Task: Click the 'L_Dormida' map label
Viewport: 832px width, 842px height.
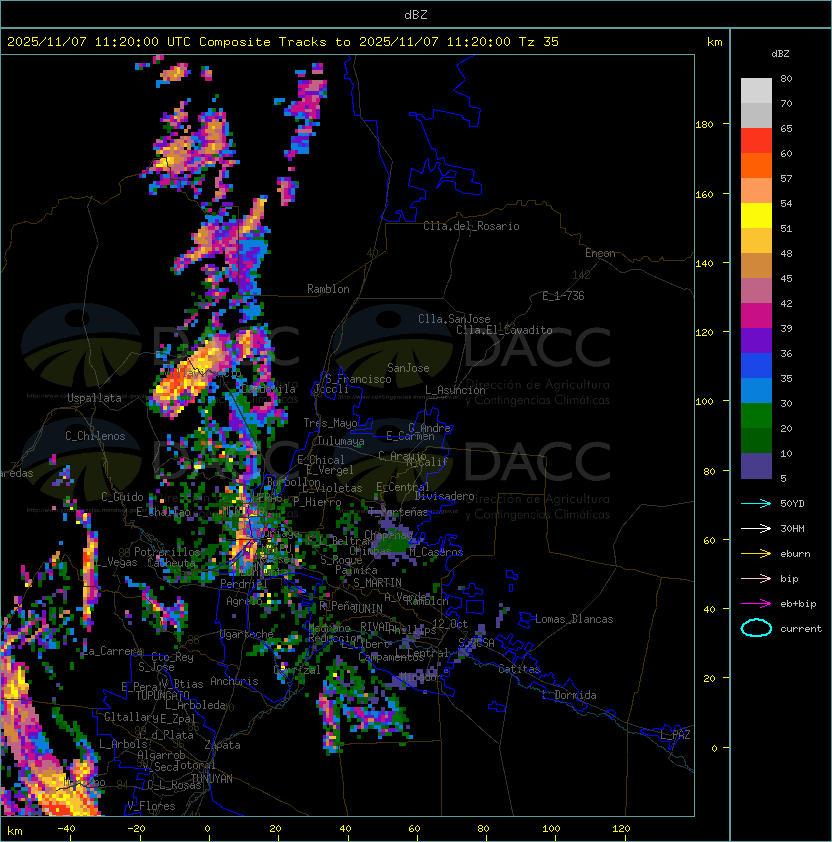Action: 569,695
